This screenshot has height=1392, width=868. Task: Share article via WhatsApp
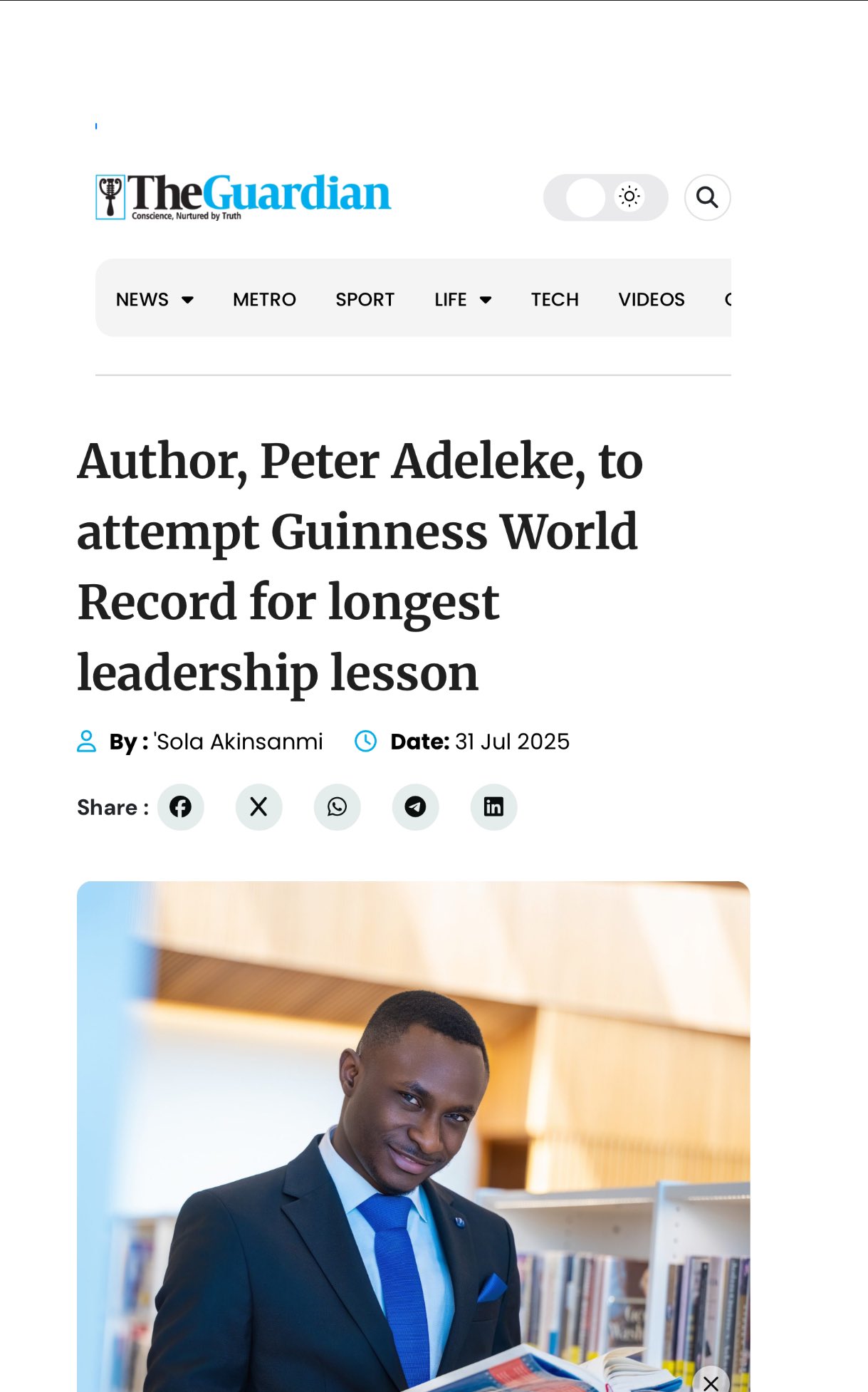click(x=338, y=807)
